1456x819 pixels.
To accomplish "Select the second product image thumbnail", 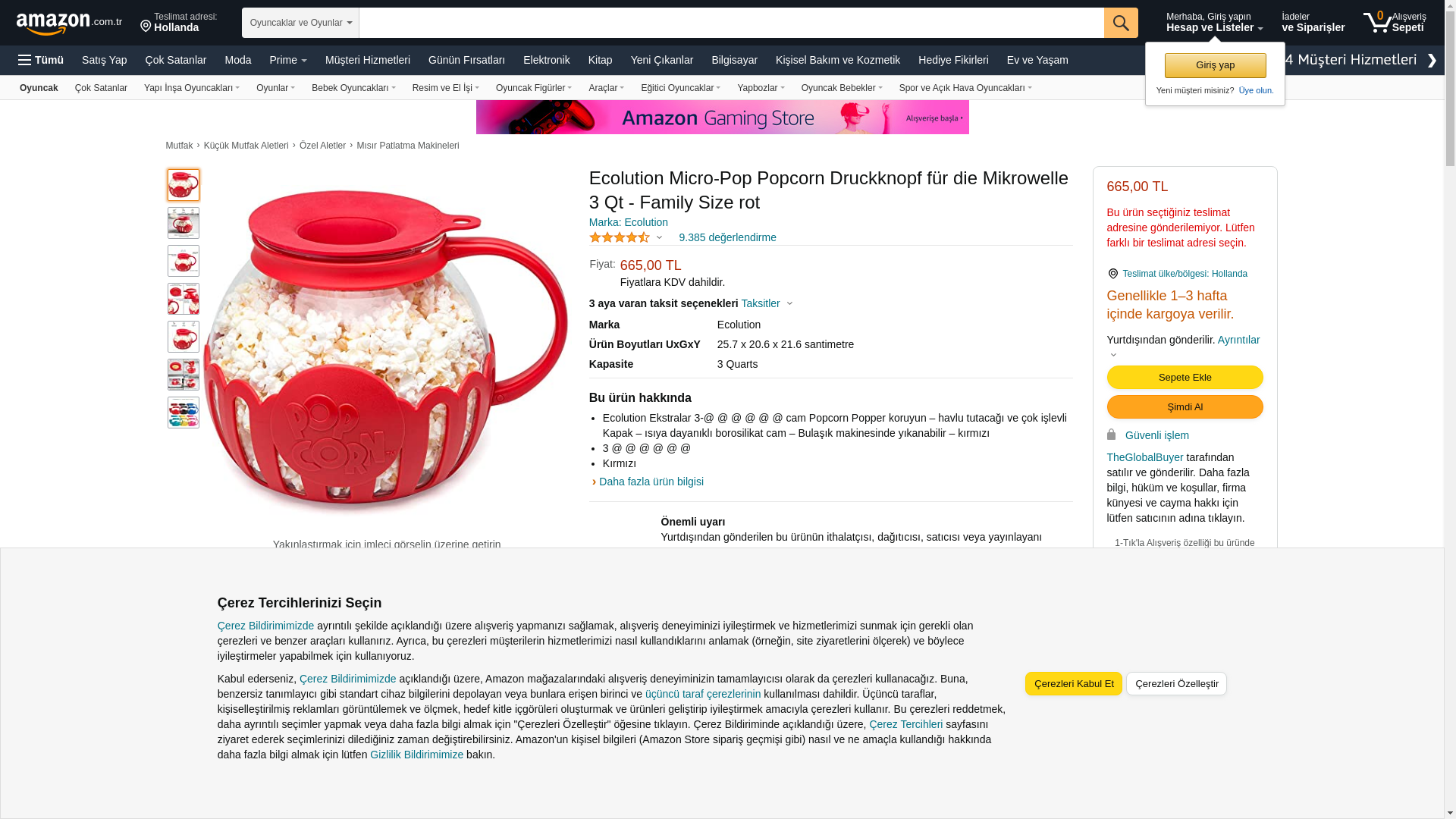I will coord(184,223).
